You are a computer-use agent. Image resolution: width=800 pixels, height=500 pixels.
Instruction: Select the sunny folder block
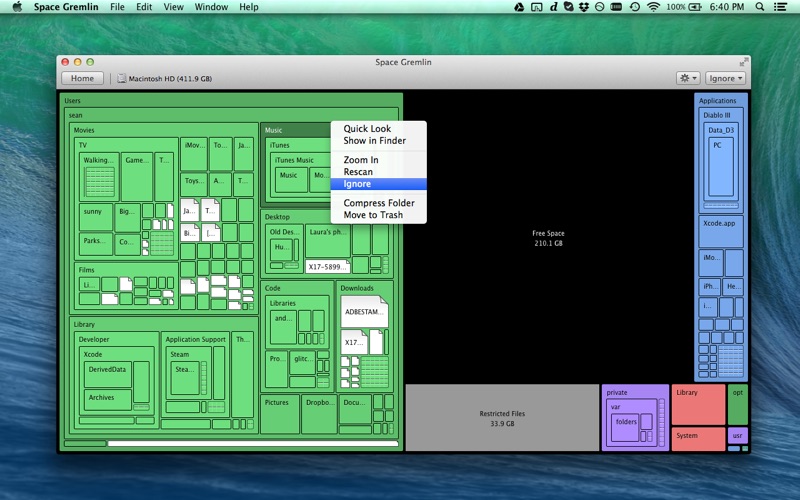[x=96, y=217]
